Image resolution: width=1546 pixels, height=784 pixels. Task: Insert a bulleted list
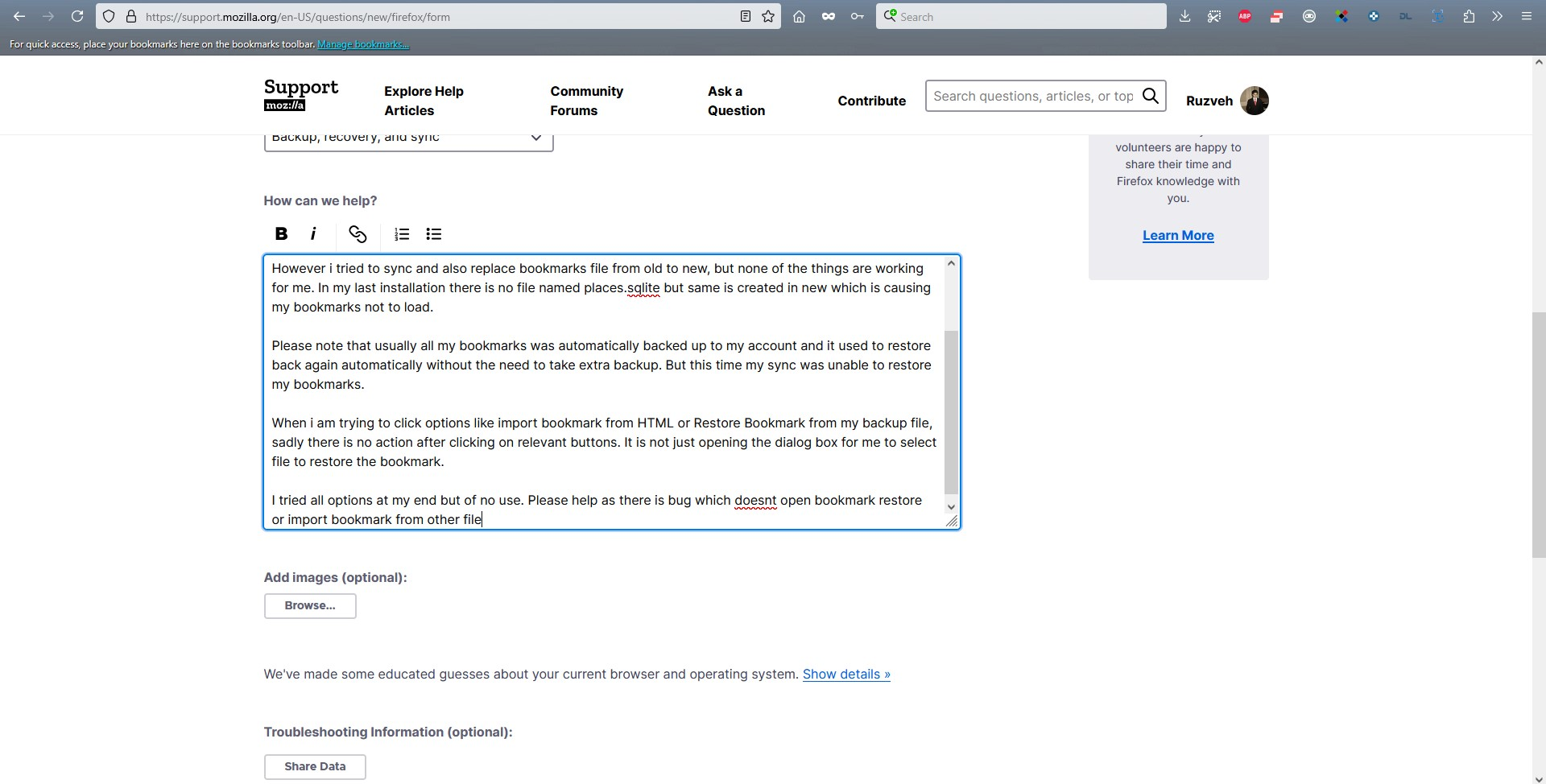pyautogui.click(x=434, y=234)
